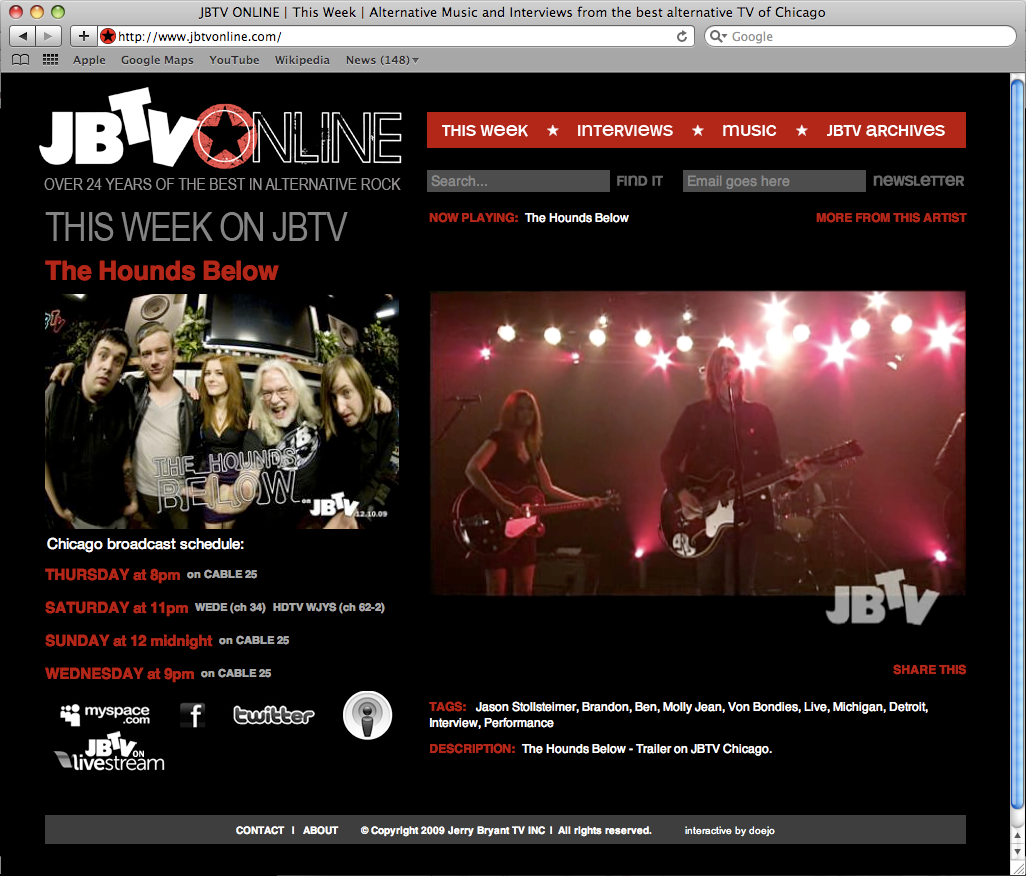Show Top Sites grid icon

(x=50, y=60)
